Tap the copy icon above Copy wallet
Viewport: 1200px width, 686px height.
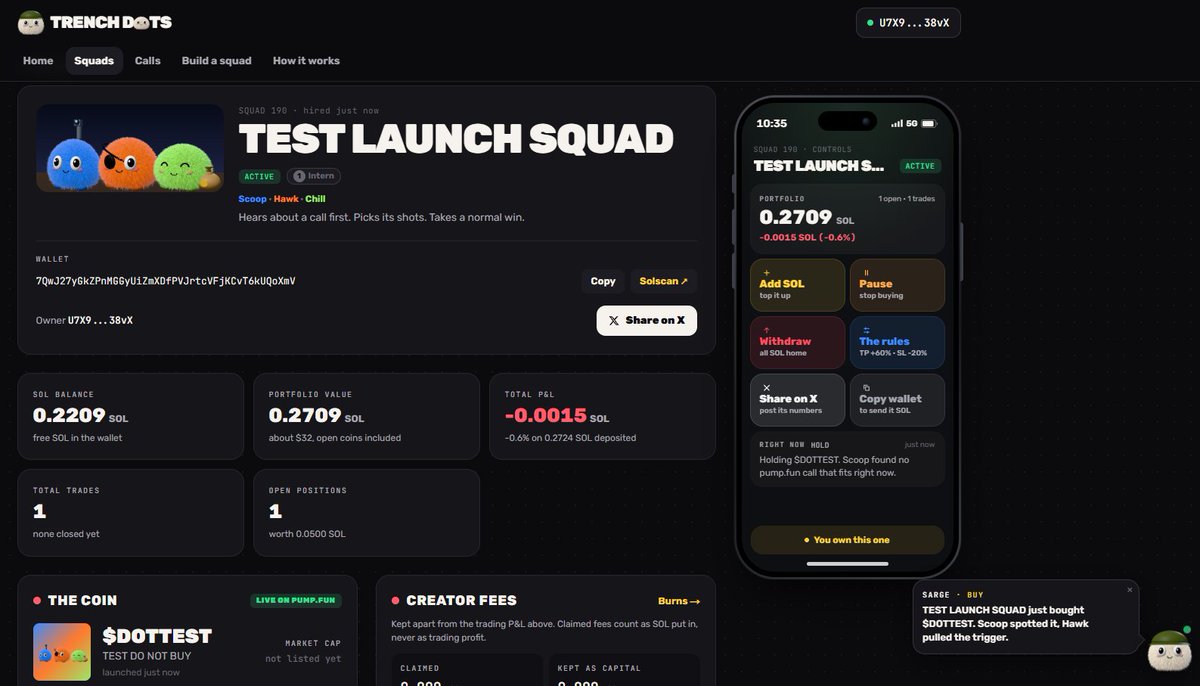[866, 387]
